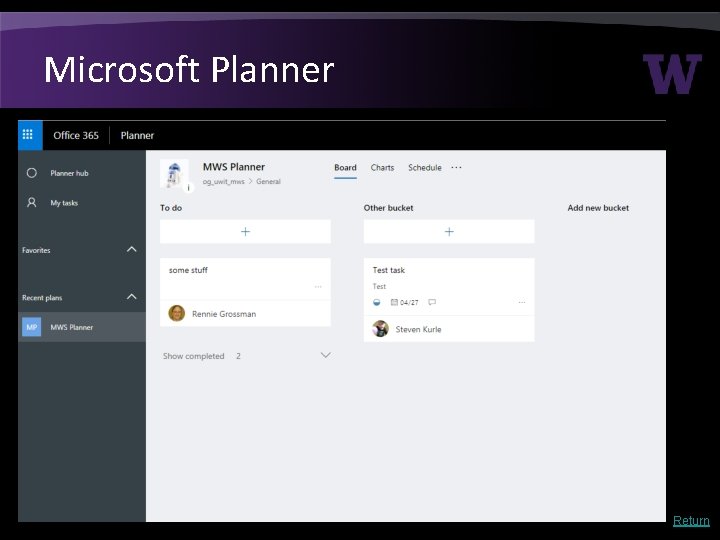Image resolution: width=720 pixels, height=540 pixels.
Task: Switch to the Schedule tab
Action: 425,168
